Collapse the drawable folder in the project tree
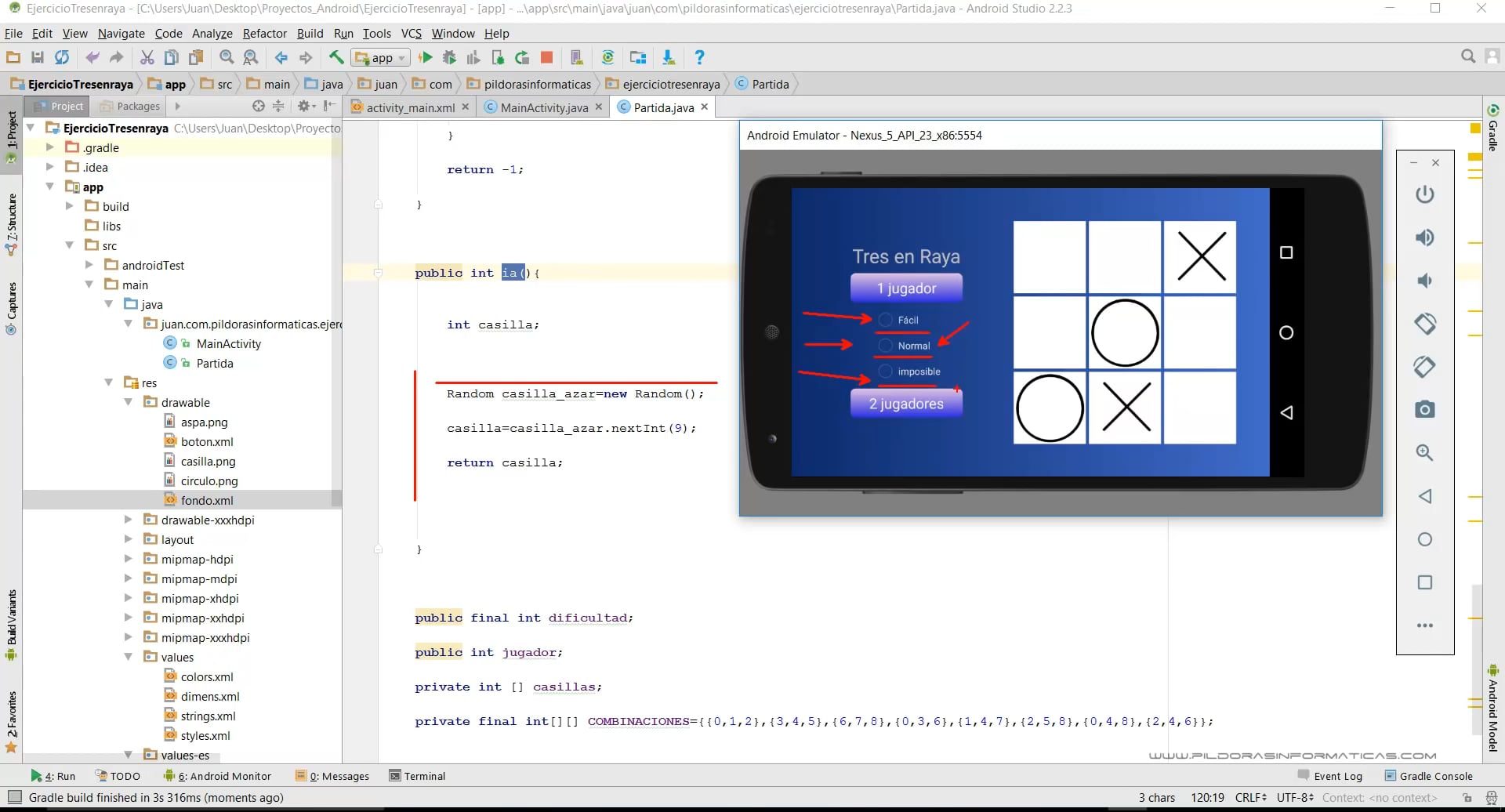Image resolution: width=1505 pixels, height=812 pixels. coord(128,402)
